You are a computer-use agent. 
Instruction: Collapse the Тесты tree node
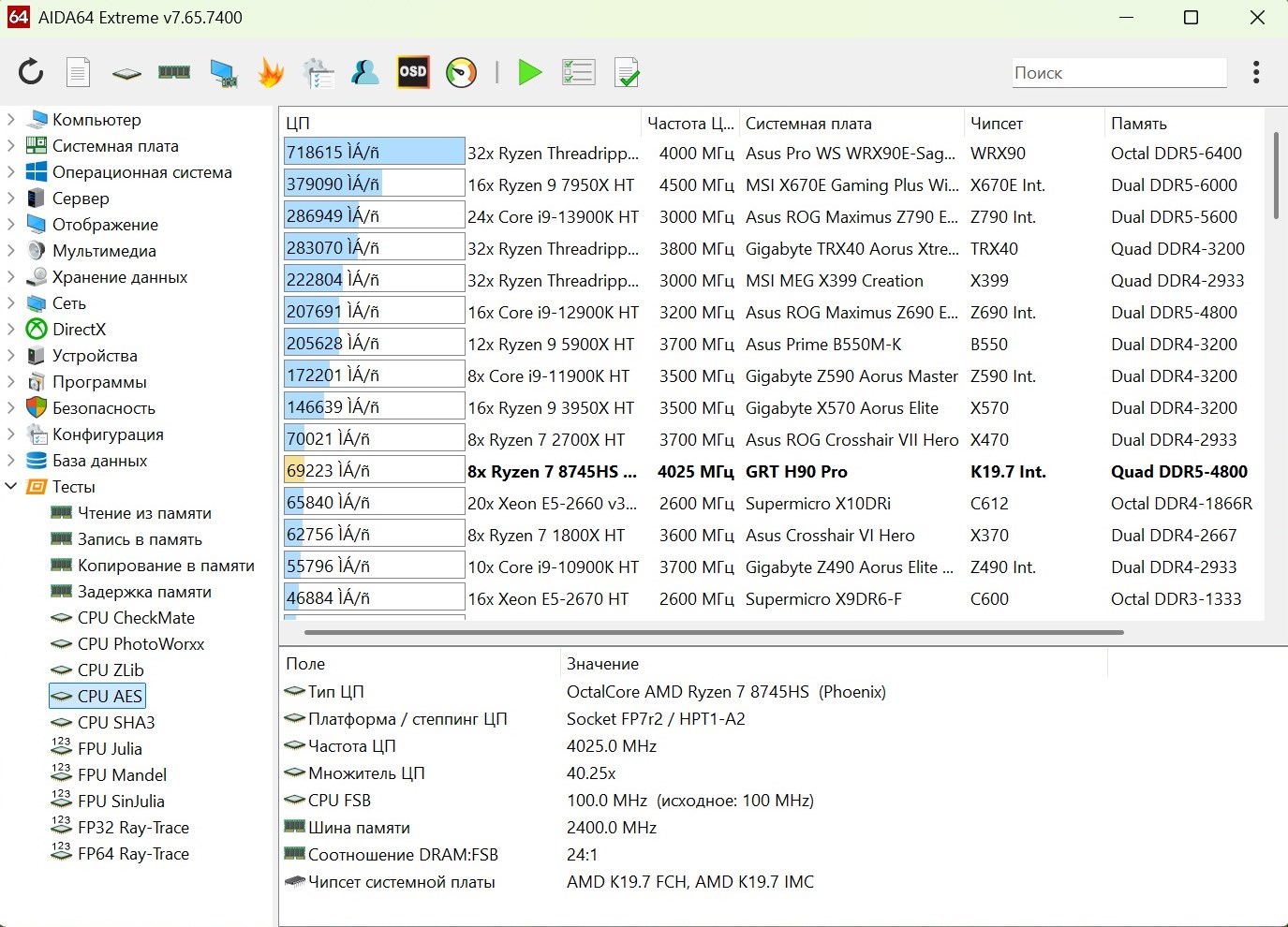point(11,487)
